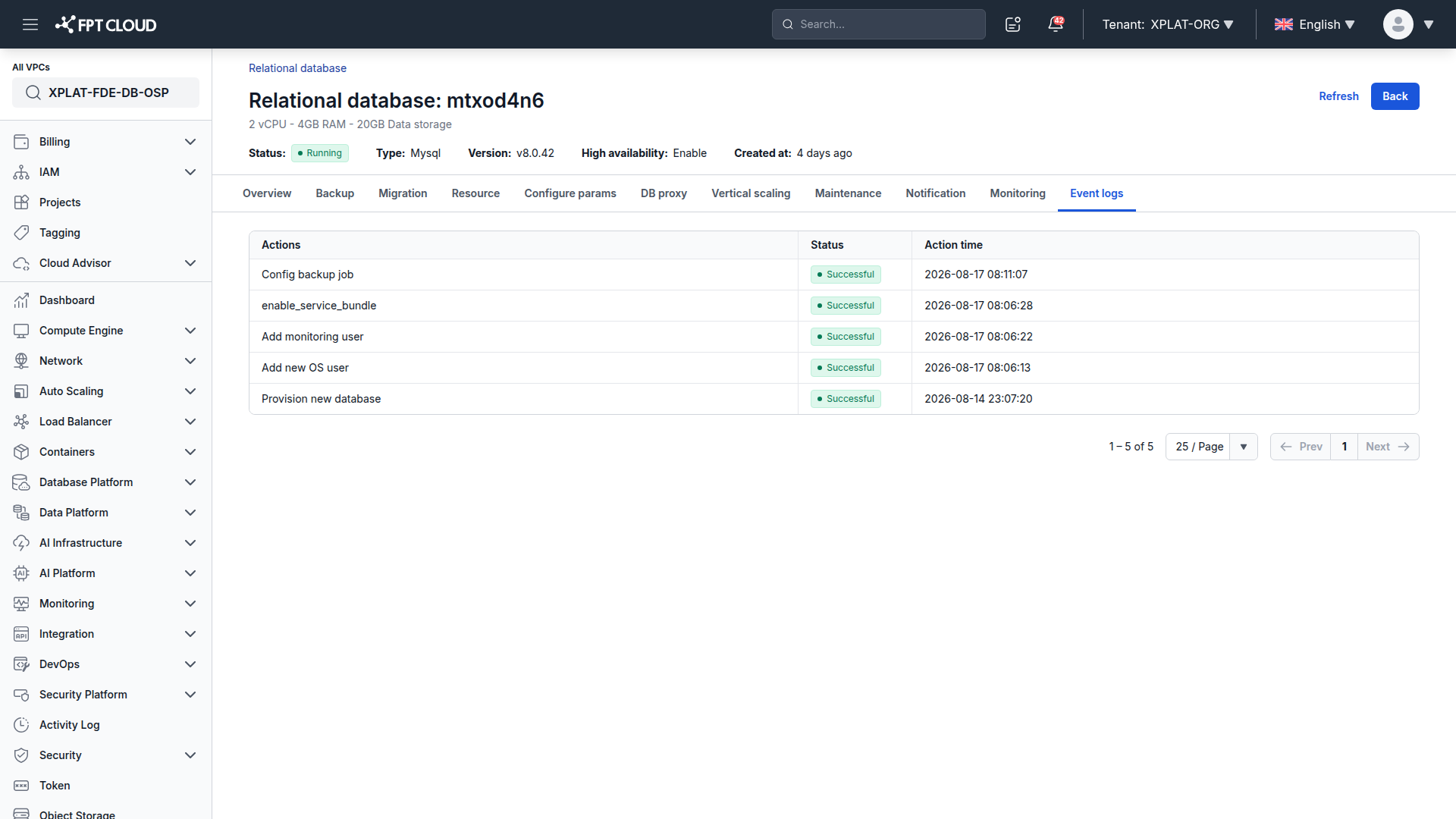This screenshot has width=1456, height=819.
Task: Switch to the Configure params tab
Action: 570,193
